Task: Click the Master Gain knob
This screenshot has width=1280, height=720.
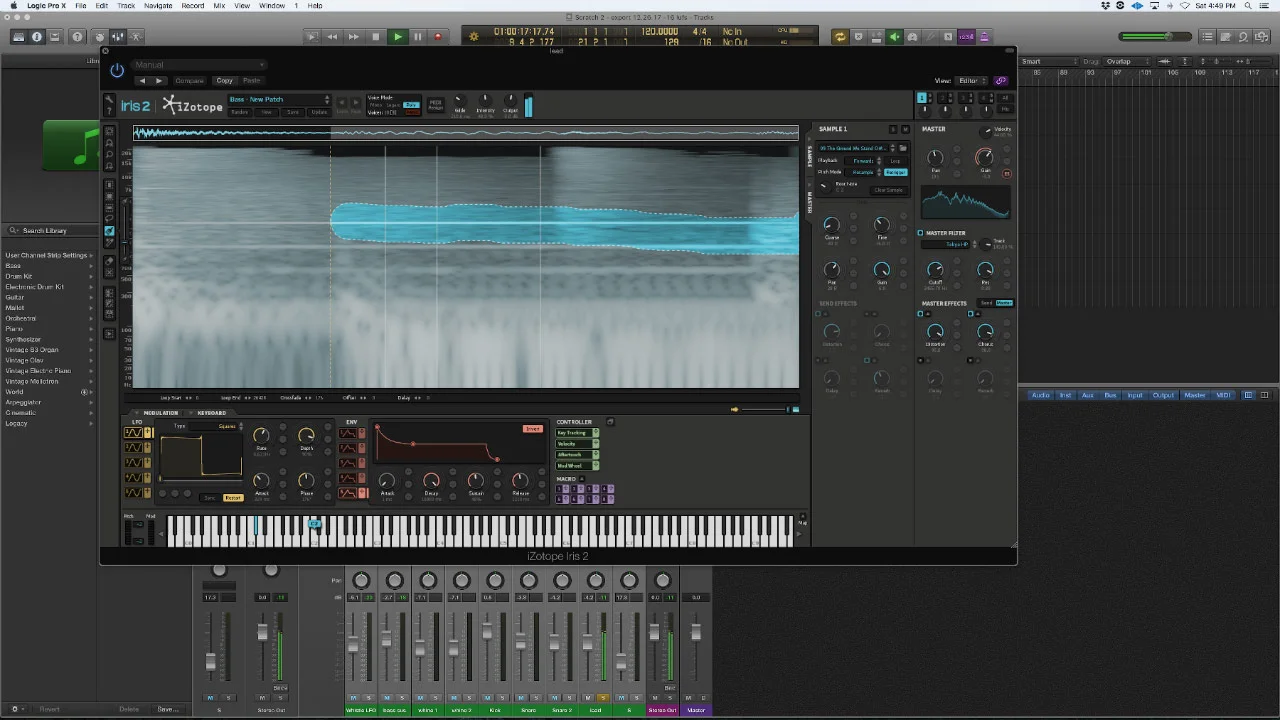Action: tap(985, 157)
